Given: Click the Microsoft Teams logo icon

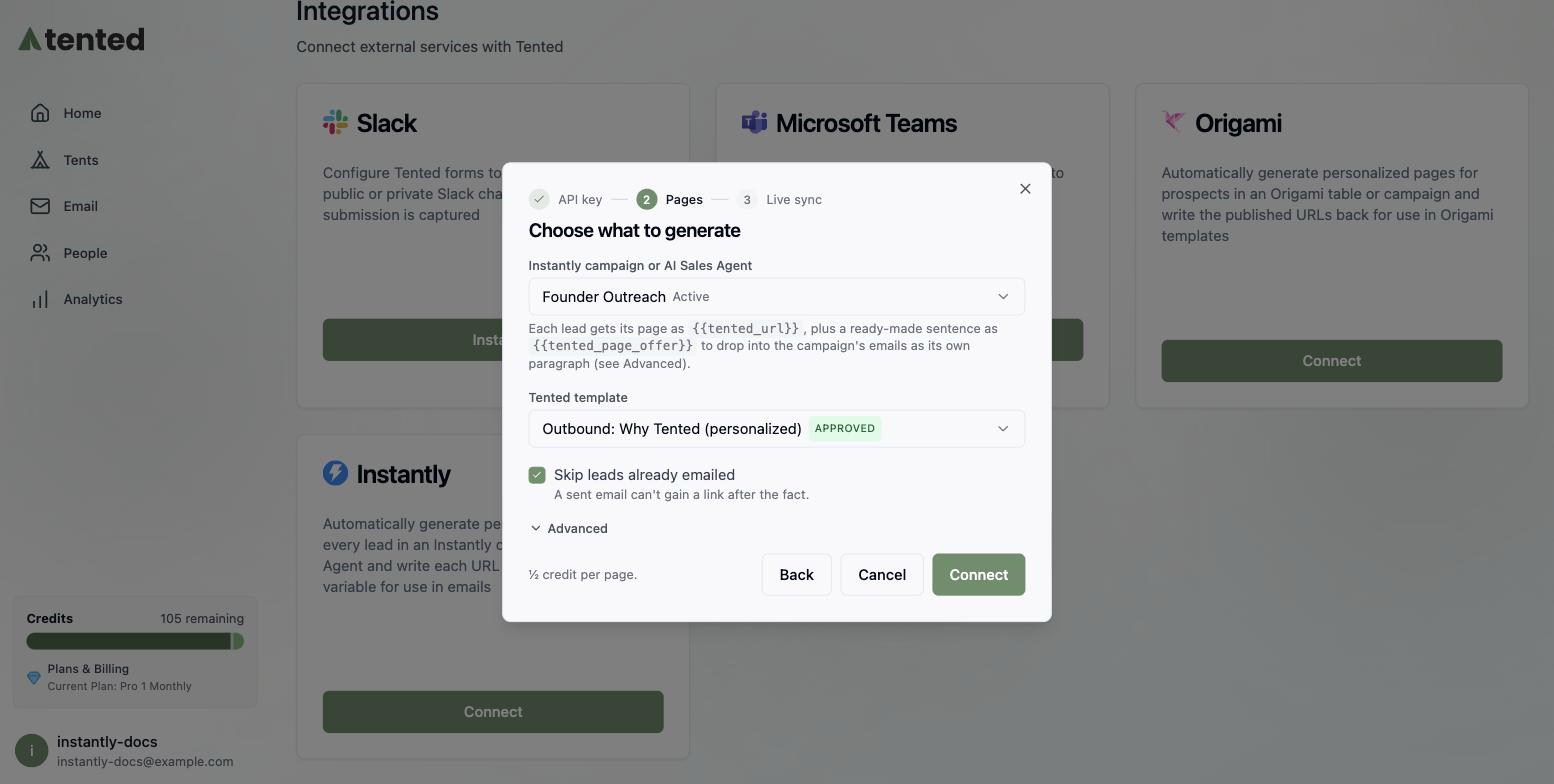Looking at the screenshot, I should (x=754, y=122).
